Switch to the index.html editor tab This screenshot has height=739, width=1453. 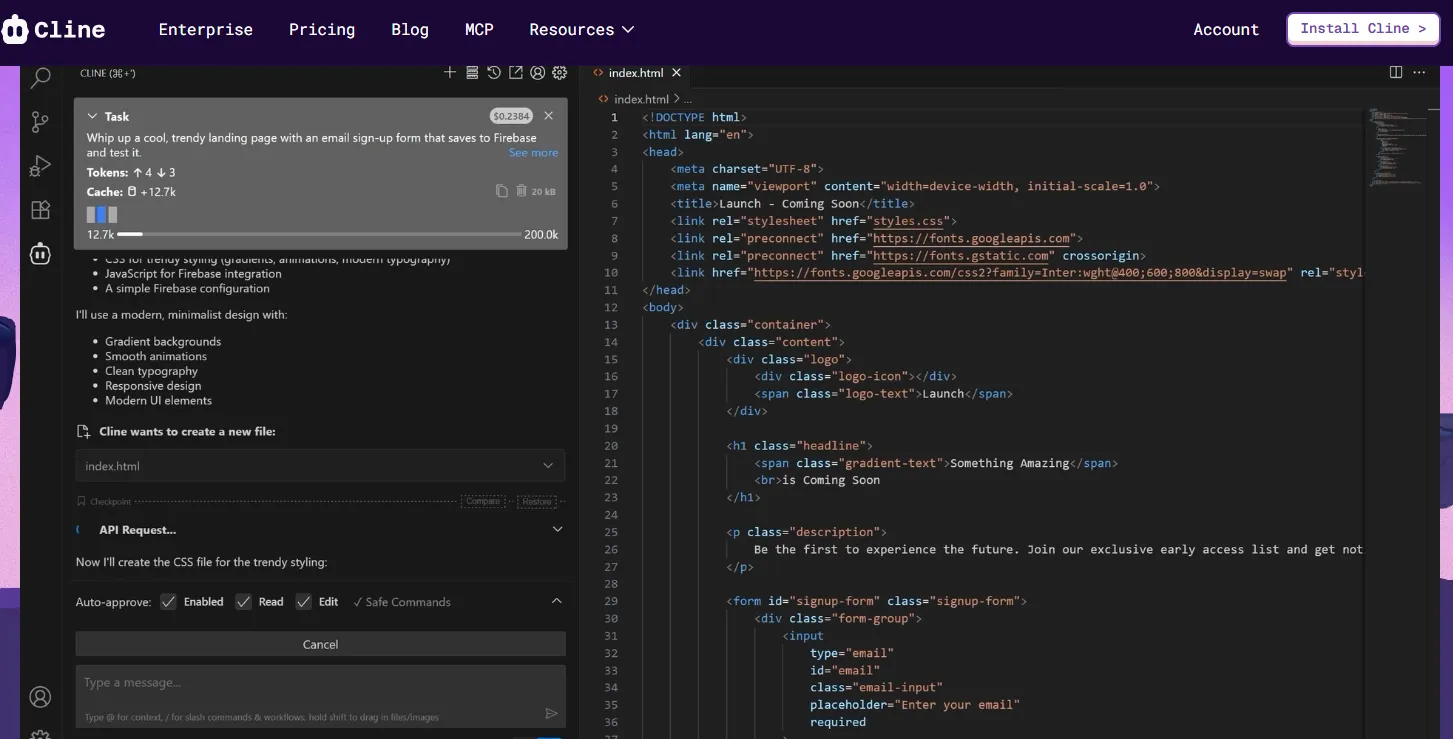(x=636, y=73)
